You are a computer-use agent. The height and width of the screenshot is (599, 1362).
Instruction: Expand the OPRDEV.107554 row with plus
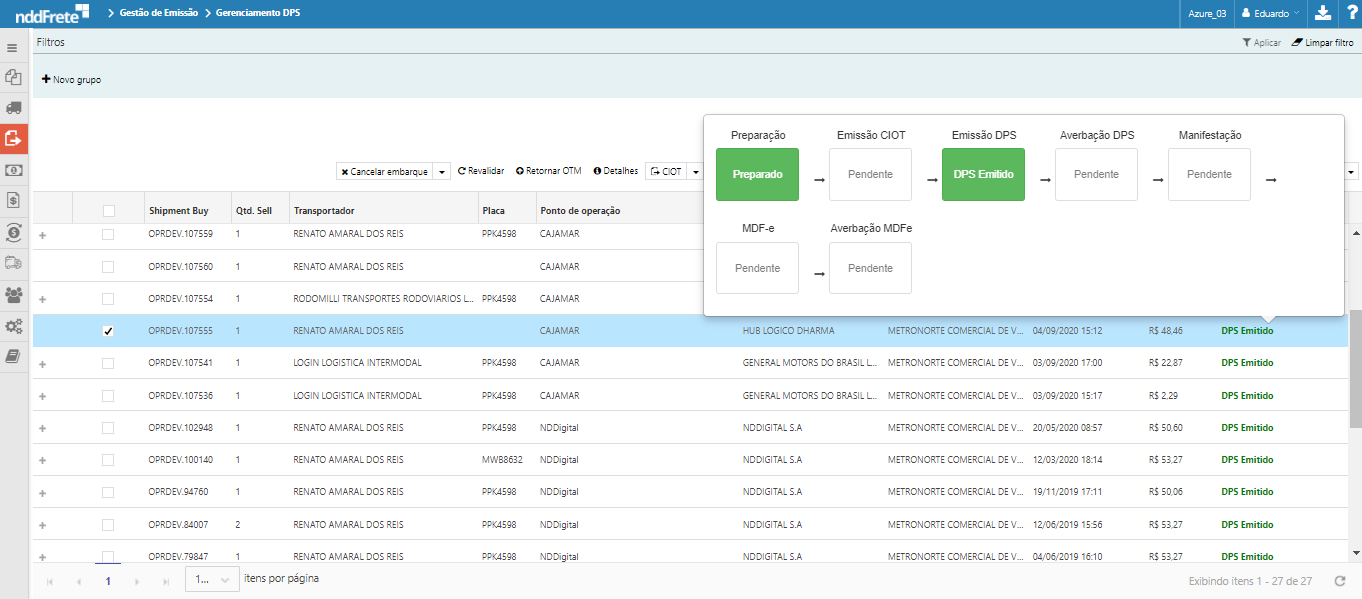pos(42,299)
